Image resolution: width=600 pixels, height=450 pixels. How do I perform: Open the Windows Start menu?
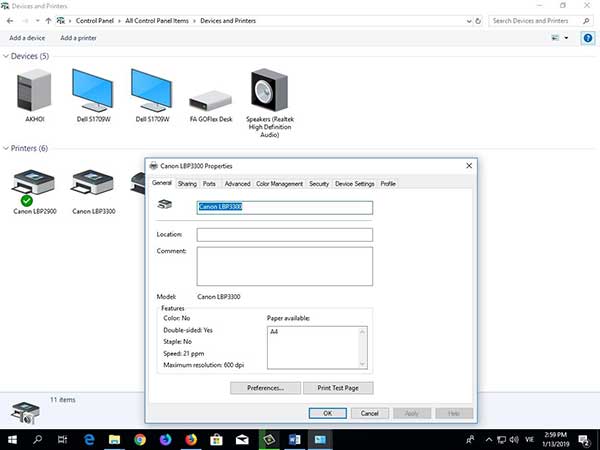click(x=12, y=439)
